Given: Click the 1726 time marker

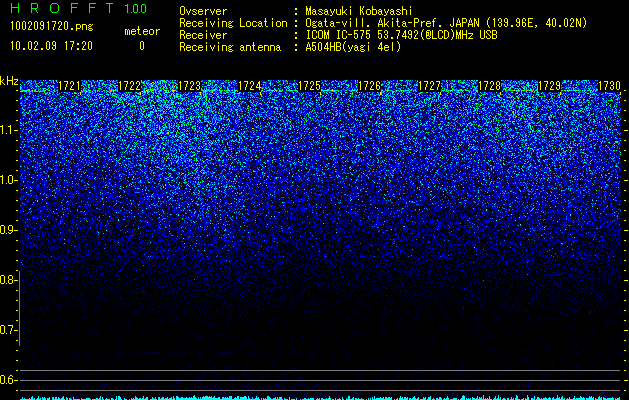Looking at the screenshot, I should click(369, 86).
